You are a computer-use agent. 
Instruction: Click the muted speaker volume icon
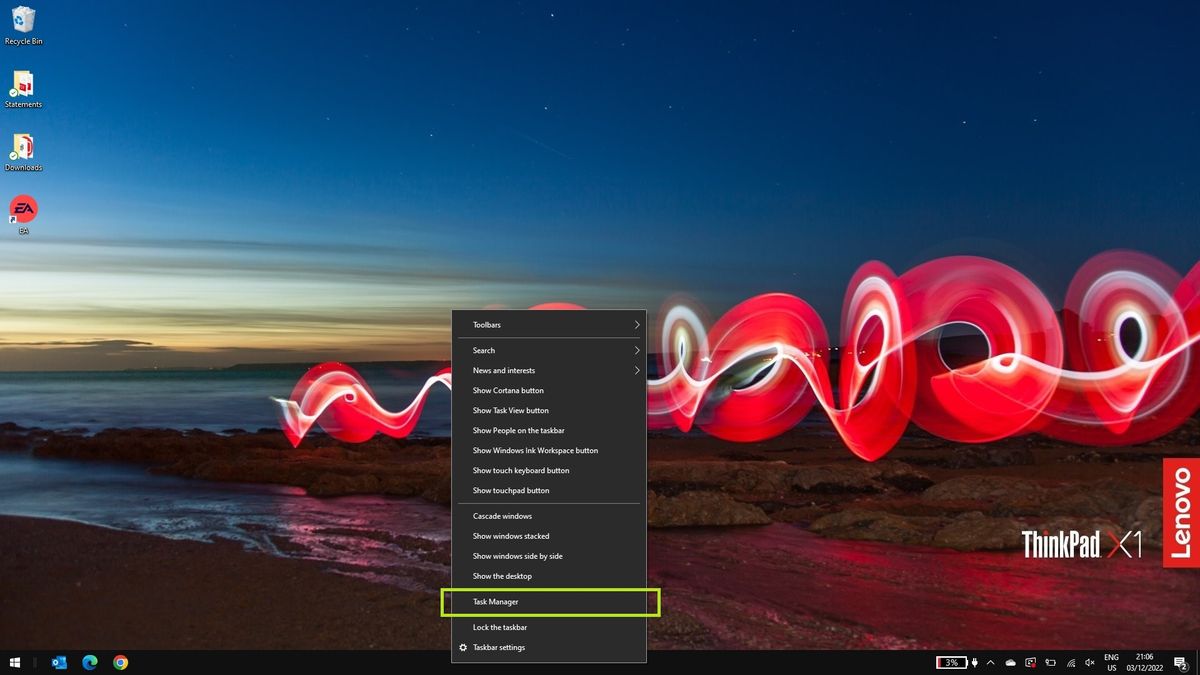[x=1089, y=662]
